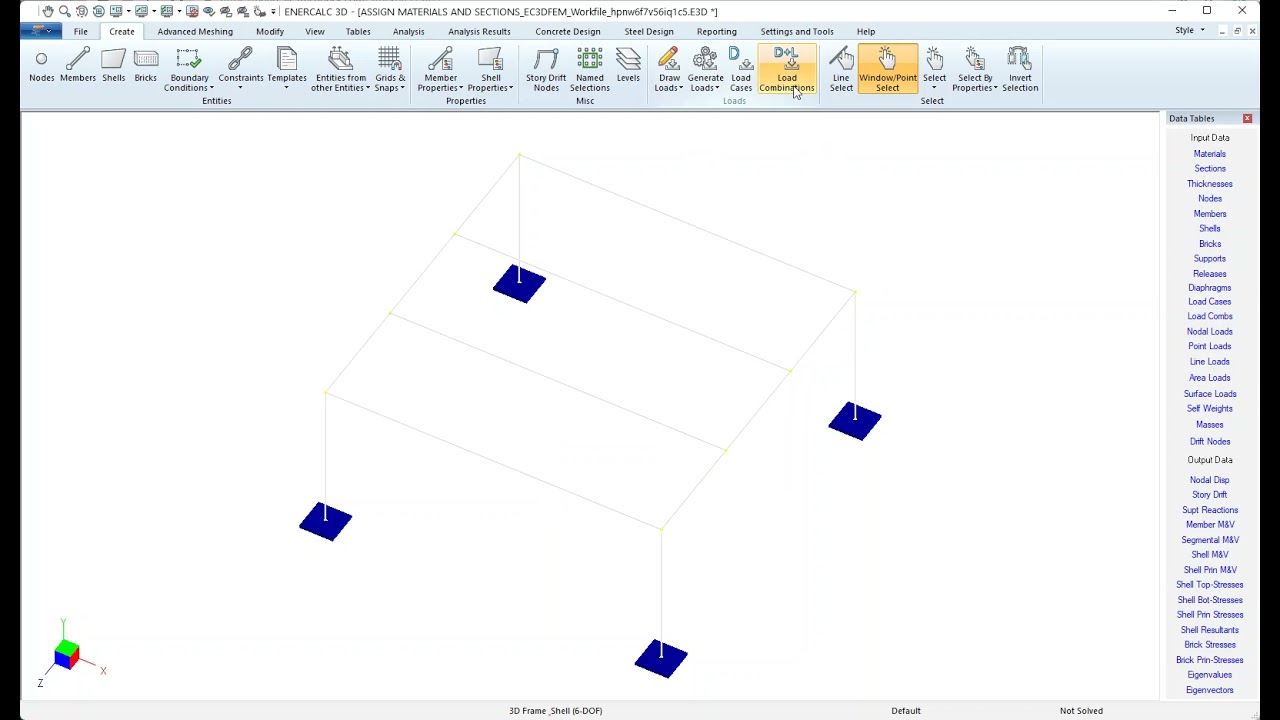Open the Analysis Results tab
The image size is (1280, 720).
pos(479,31)
